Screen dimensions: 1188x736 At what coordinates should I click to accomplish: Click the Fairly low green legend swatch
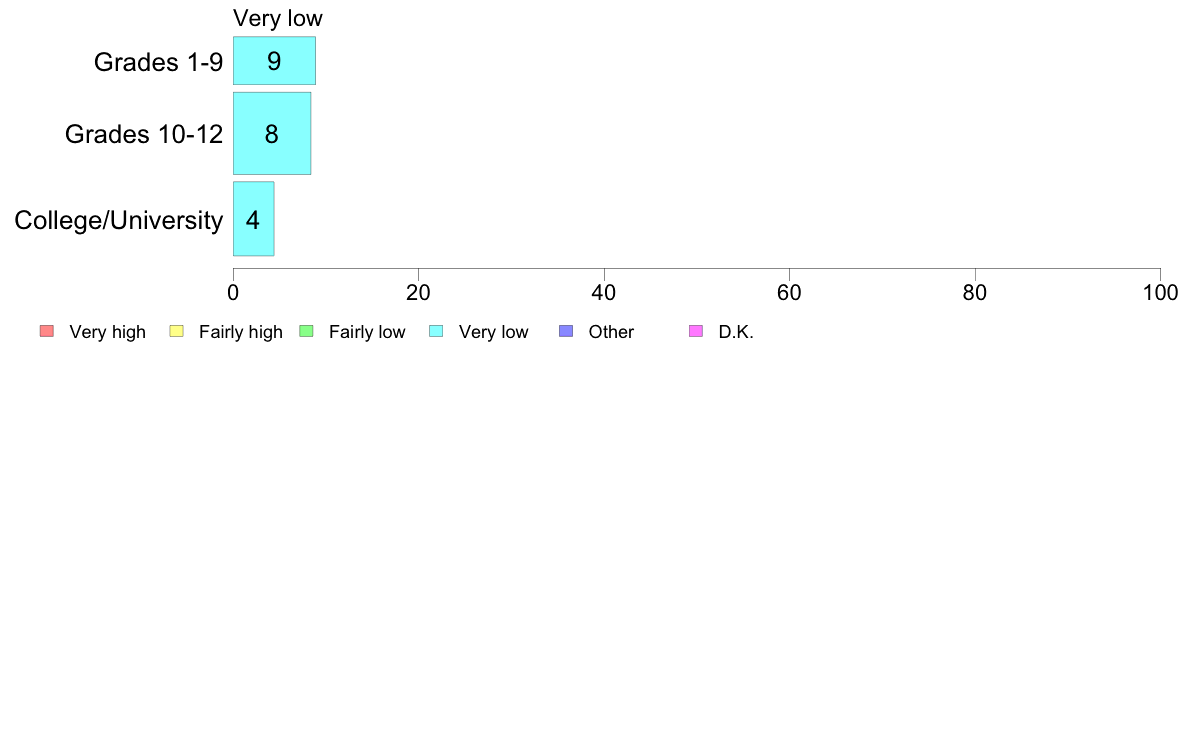point(306,331)
